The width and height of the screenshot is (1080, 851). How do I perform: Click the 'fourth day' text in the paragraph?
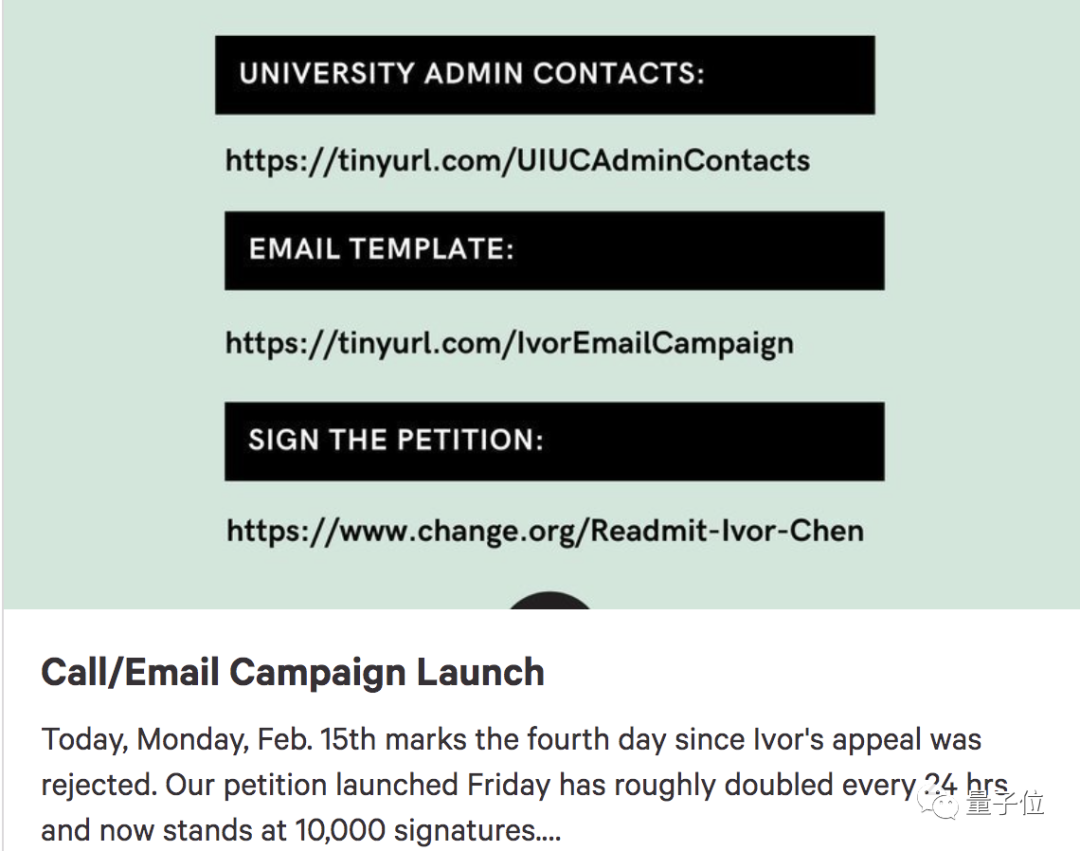(x=634, y=741)
